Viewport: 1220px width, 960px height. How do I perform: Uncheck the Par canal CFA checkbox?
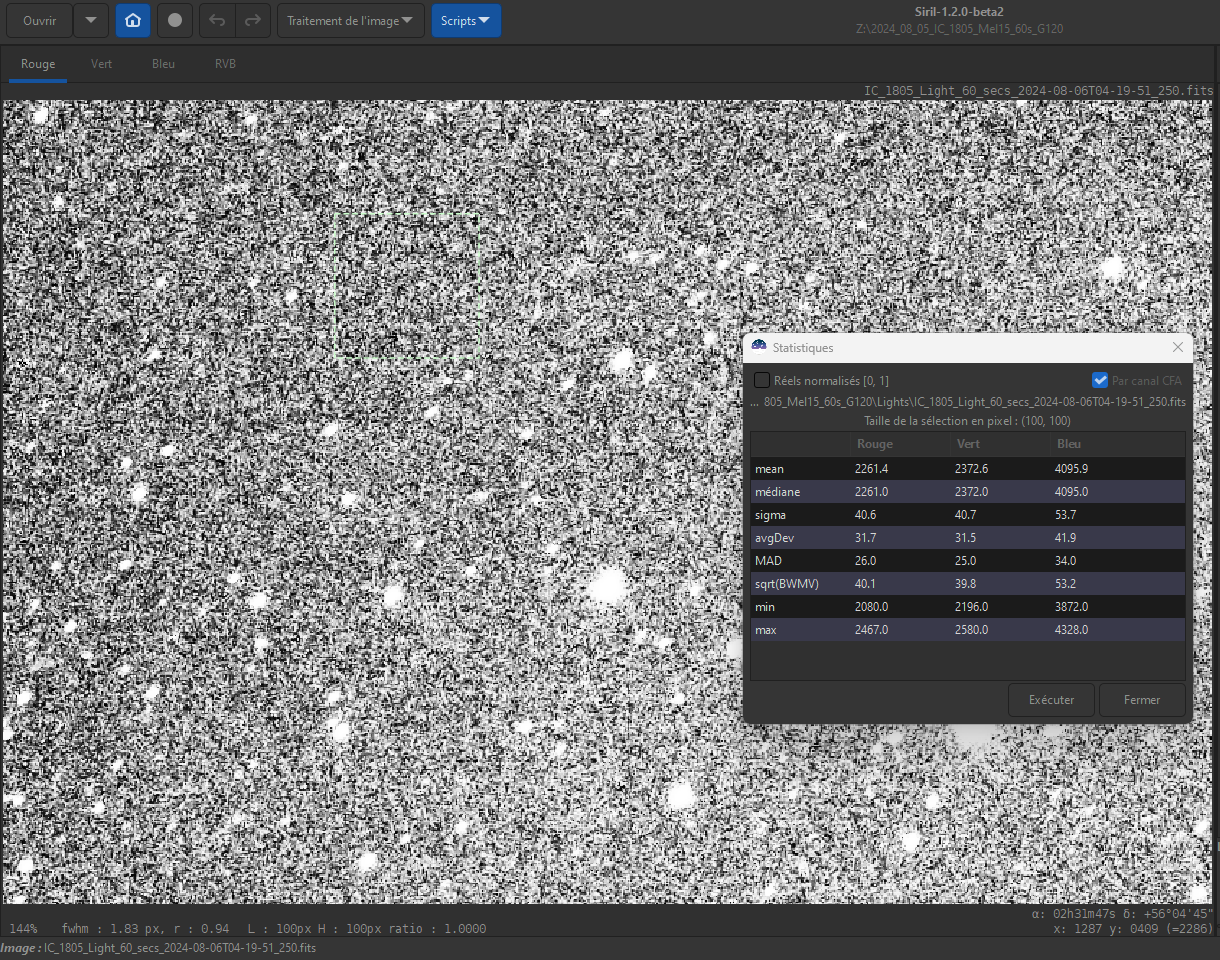click(1100, 380)
